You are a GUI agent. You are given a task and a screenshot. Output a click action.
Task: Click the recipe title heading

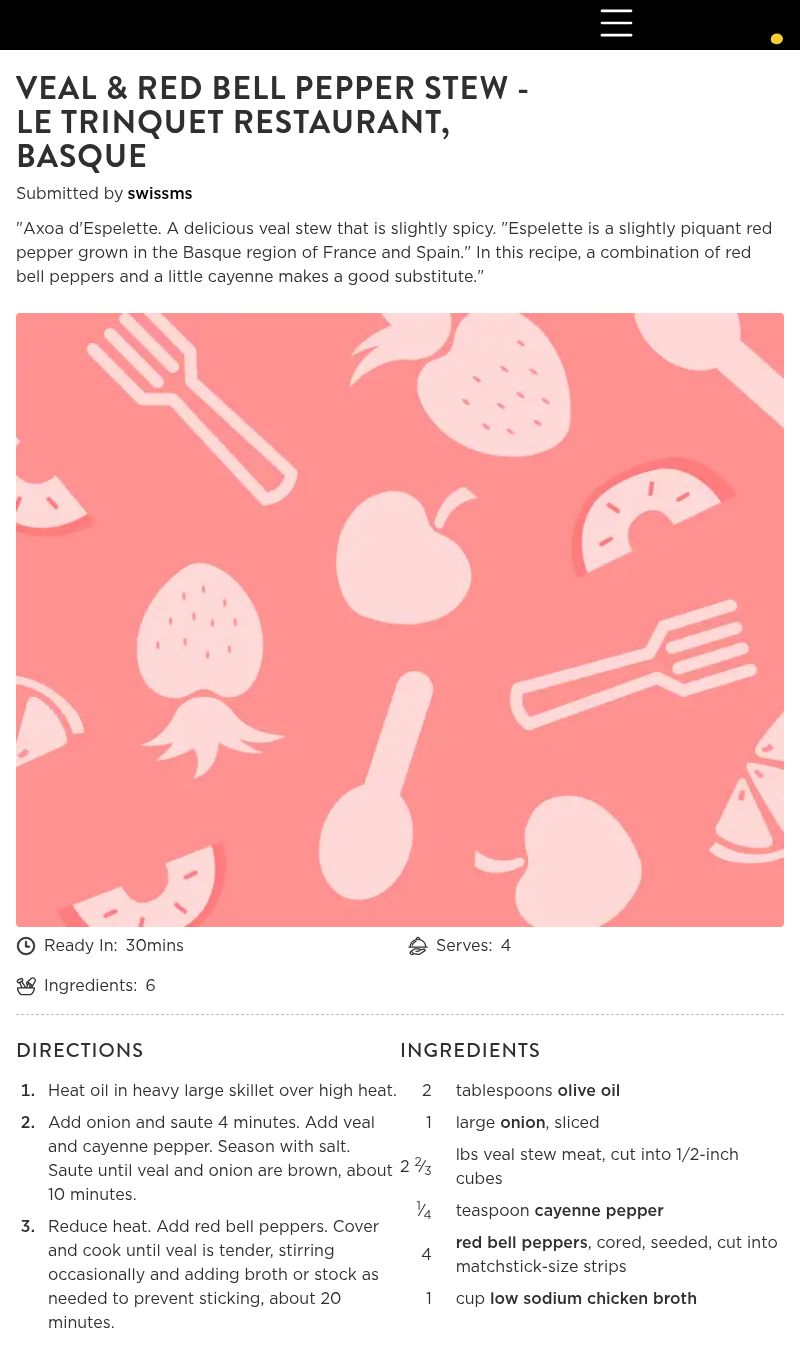tap(272, 122)
